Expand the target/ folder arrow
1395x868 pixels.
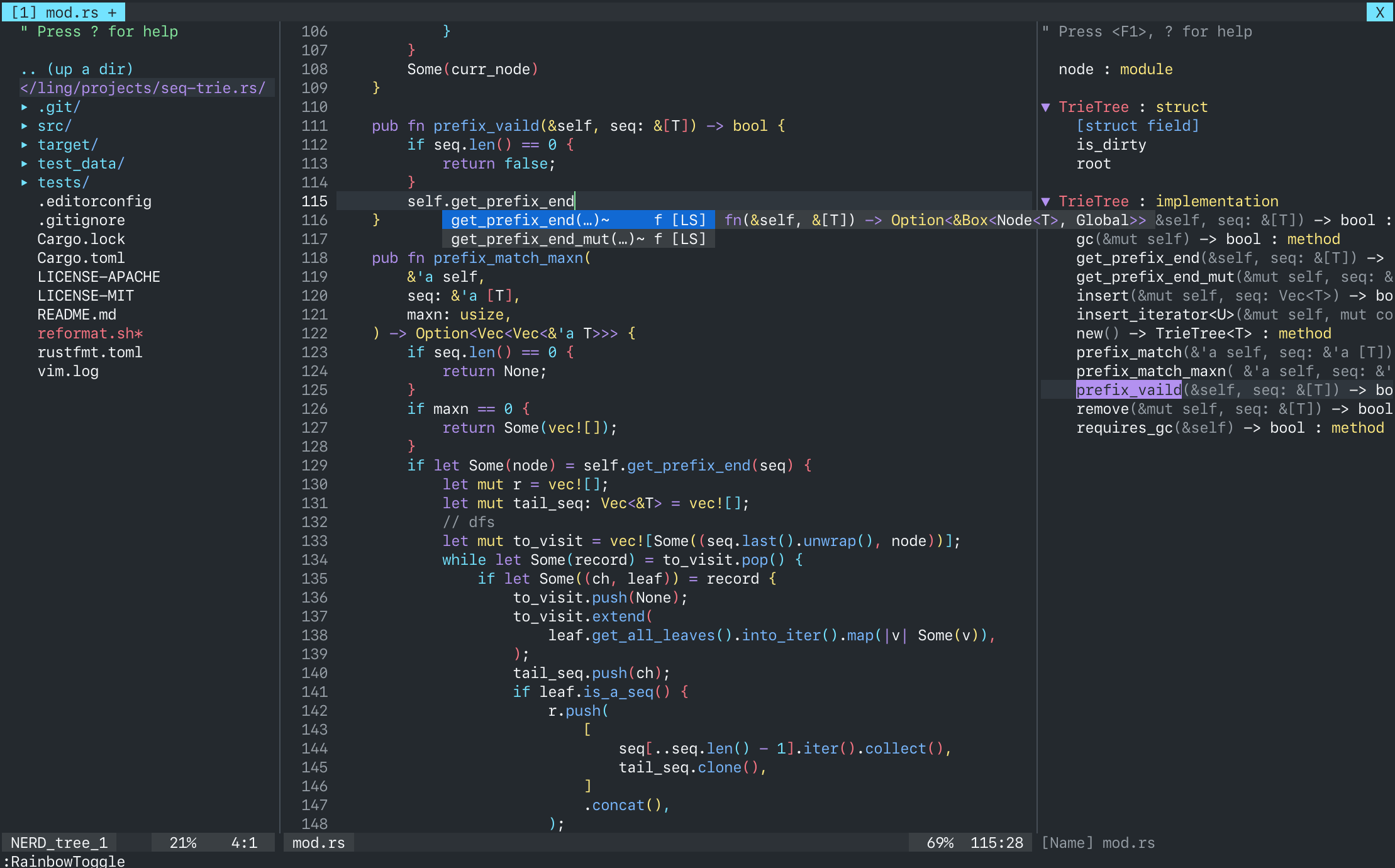pos(25,145)
